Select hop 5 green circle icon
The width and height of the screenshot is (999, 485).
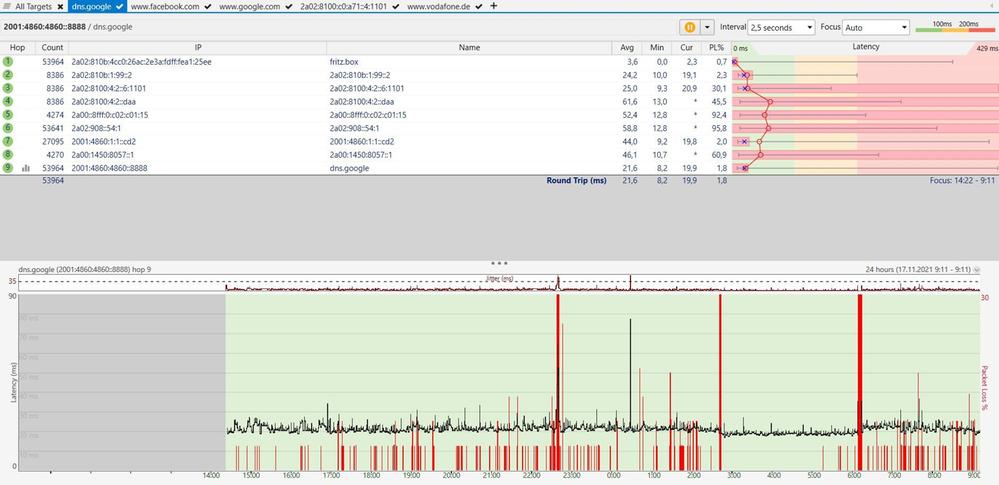[8, 115]
